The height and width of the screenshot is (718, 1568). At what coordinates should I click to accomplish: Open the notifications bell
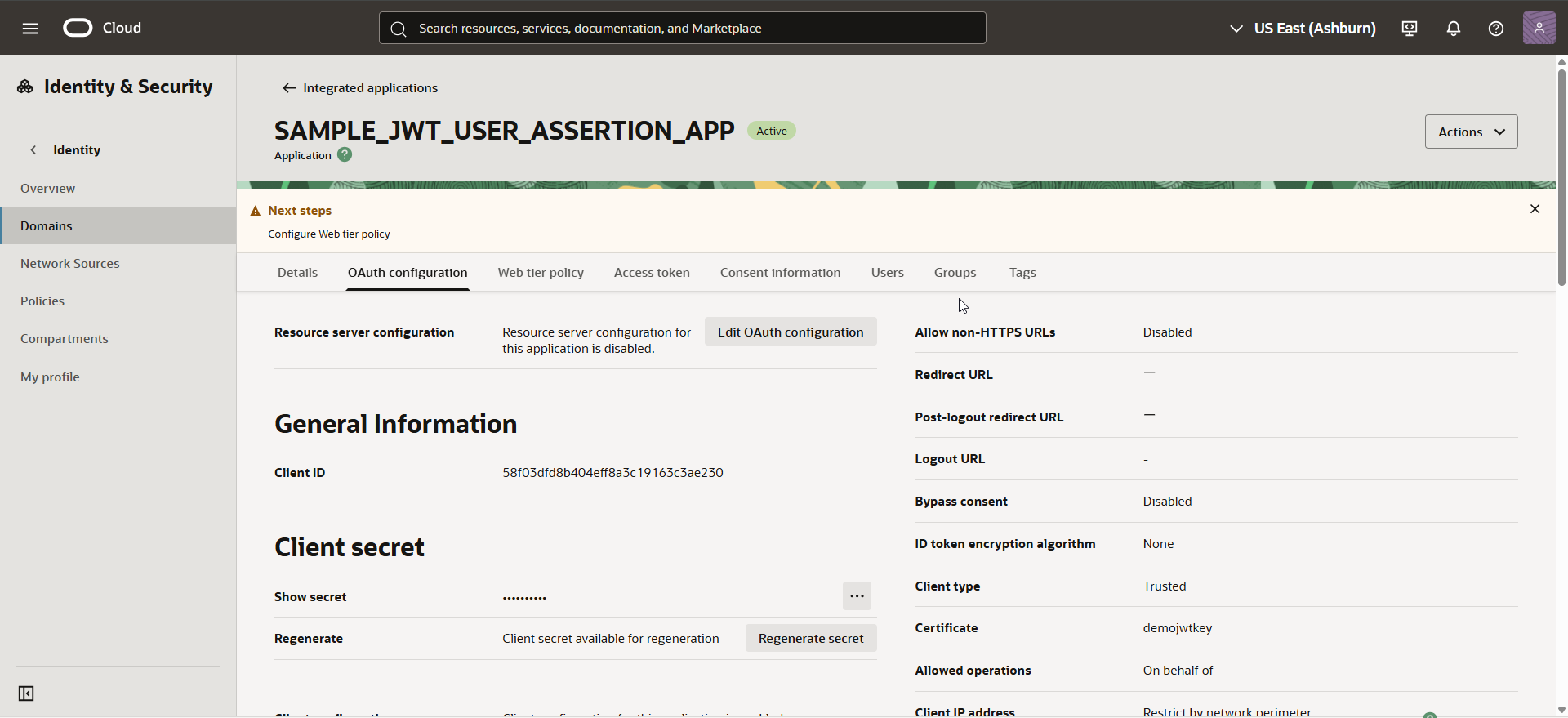coord(1453,29)
